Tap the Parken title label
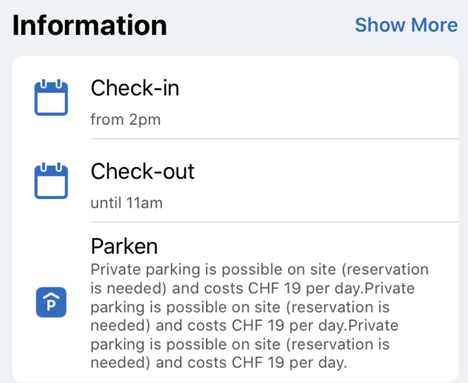 coord(124,246)
